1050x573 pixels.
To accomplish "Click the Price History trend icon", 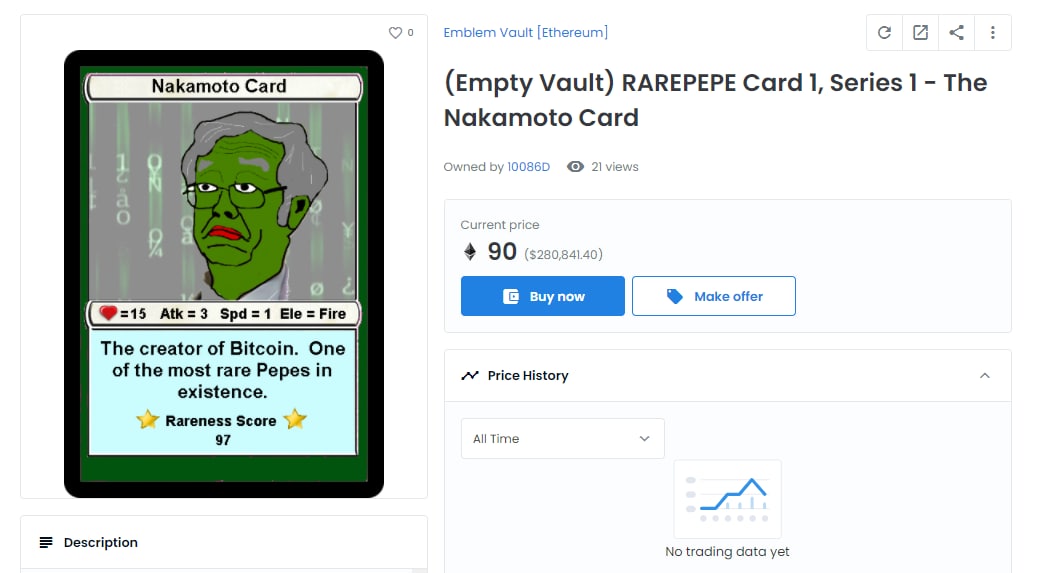I will (x=470, y=376).
